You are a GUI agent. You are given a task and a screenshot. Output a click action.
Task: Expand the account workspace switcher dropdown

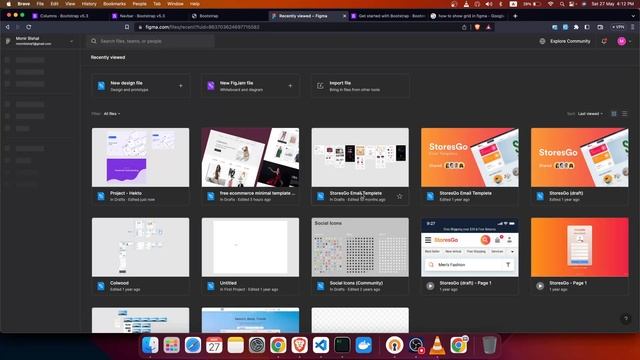point(72,41)
